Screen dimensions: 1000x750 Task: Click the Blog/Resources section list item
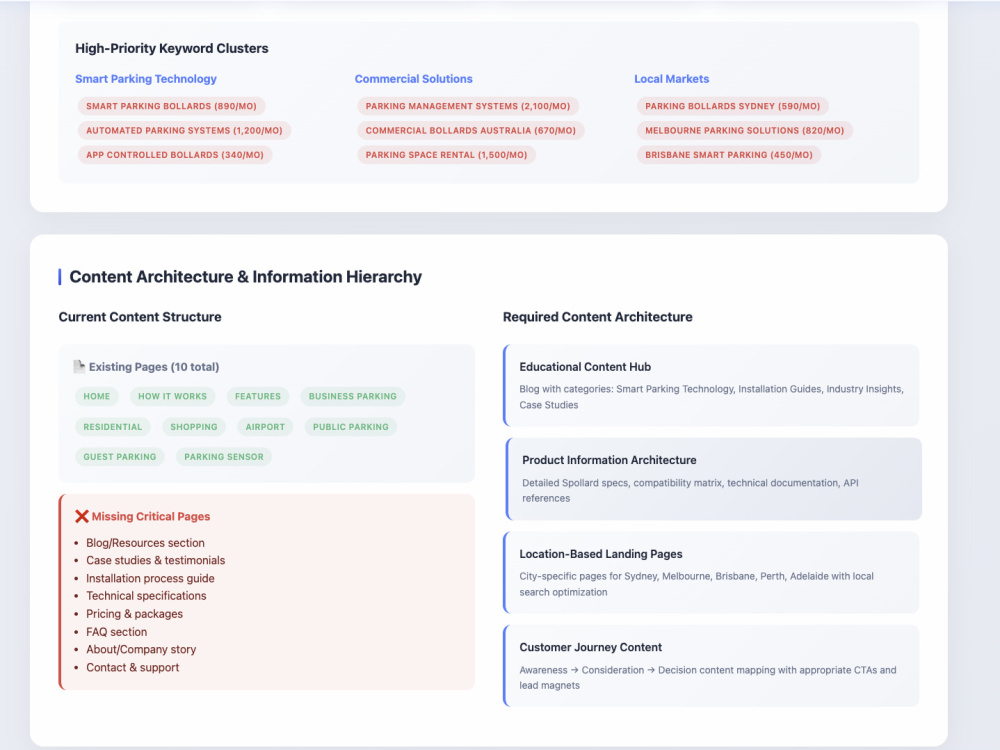tap(145, 543)
